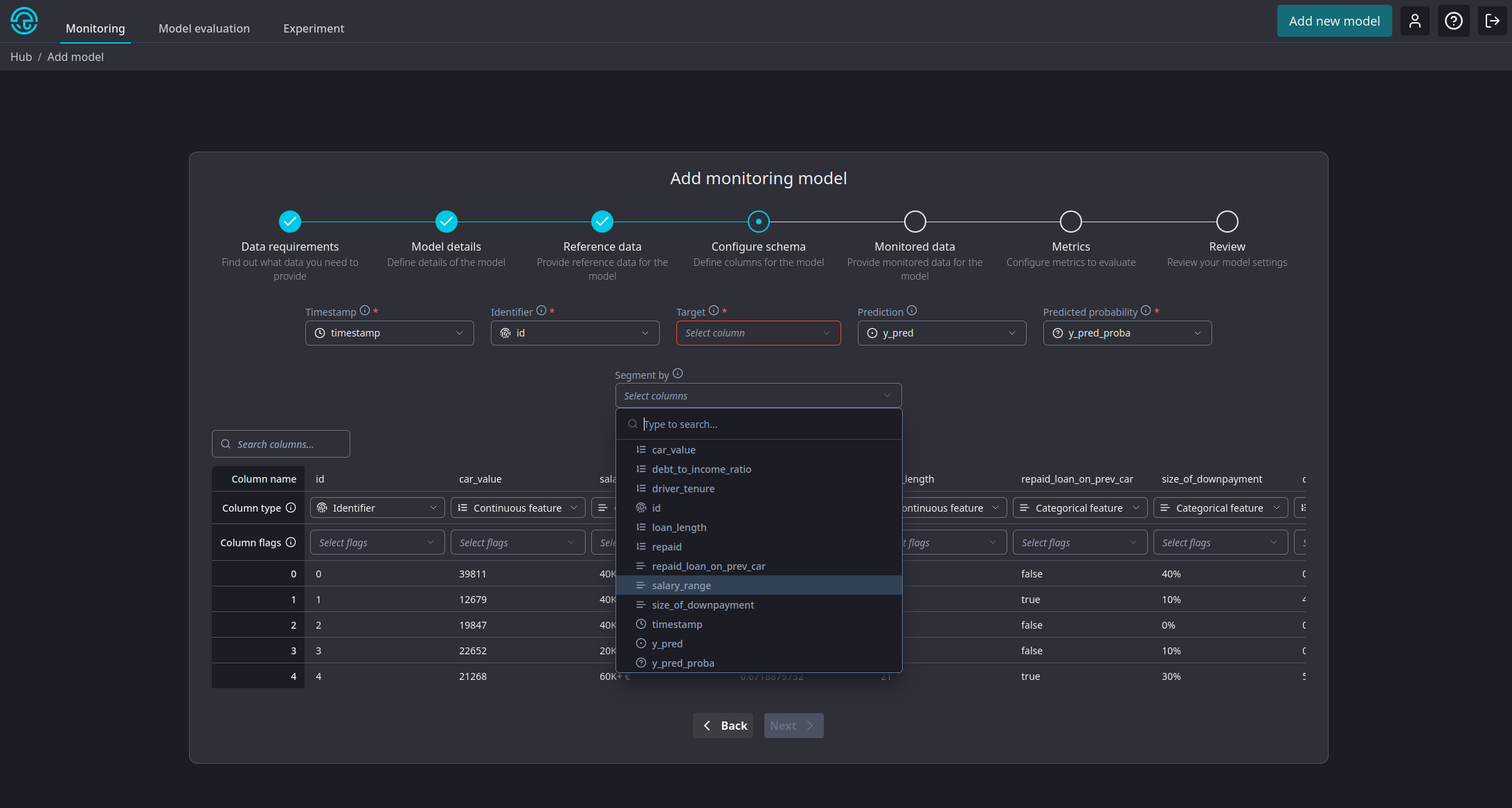Image resolution: width=1512 pixels, height=808 pixels.
Task: Click info icon next to Timestamp label
Action: (365, 311)
